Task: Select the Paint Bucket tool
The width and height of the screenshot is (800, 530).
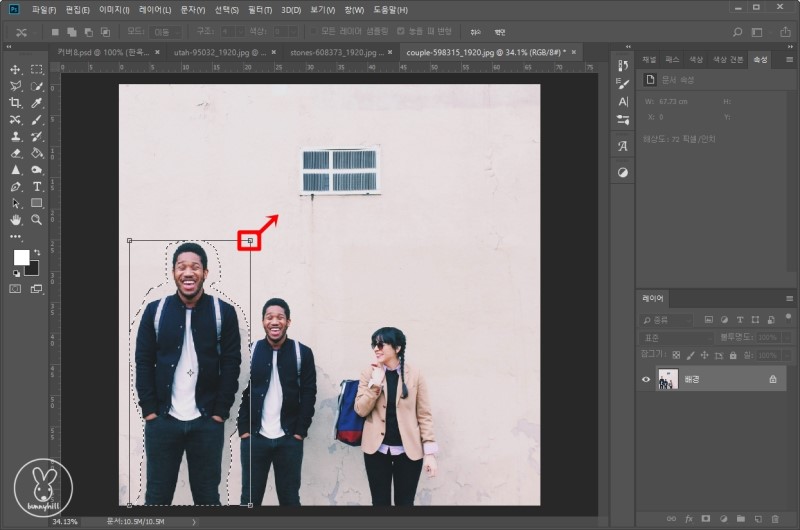Action: pyautogui.click(x=37, y=153)
